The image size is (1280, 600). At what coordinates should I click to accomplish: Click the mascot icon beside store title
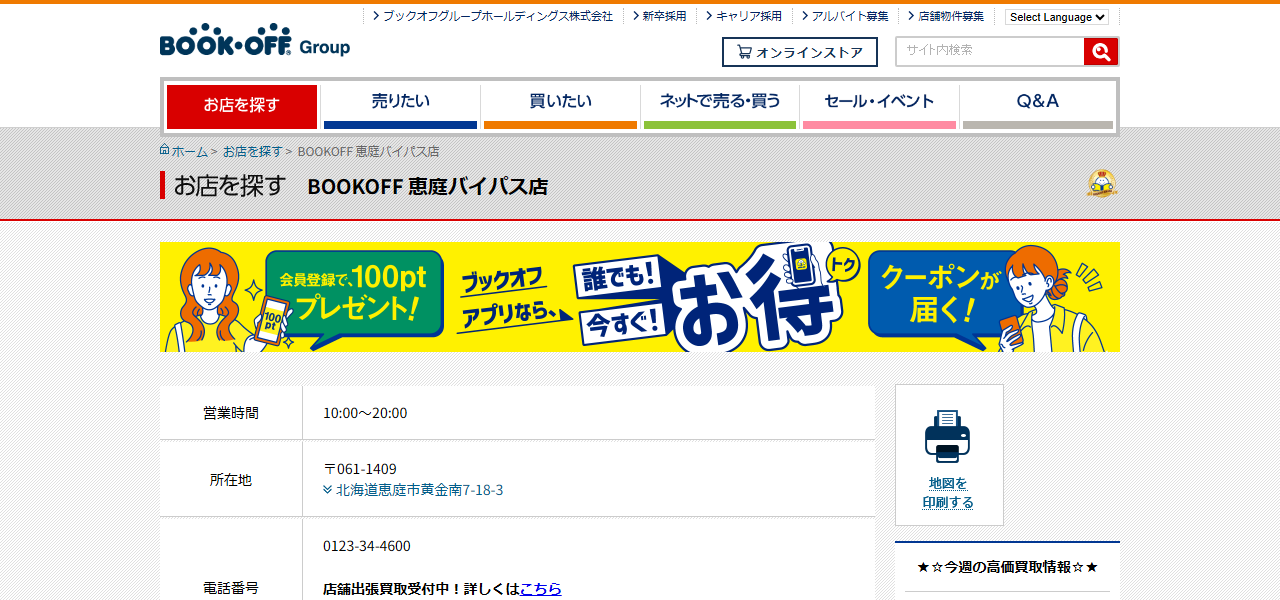(x=1102, y=183)
